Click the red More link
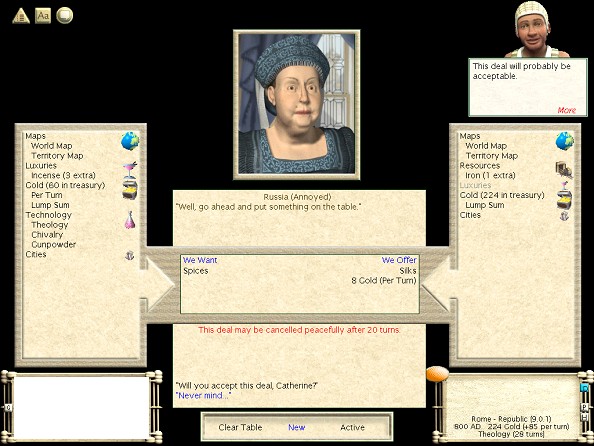Image resolution: width=594 pixels, height=446 pixels. click(566, 110)
